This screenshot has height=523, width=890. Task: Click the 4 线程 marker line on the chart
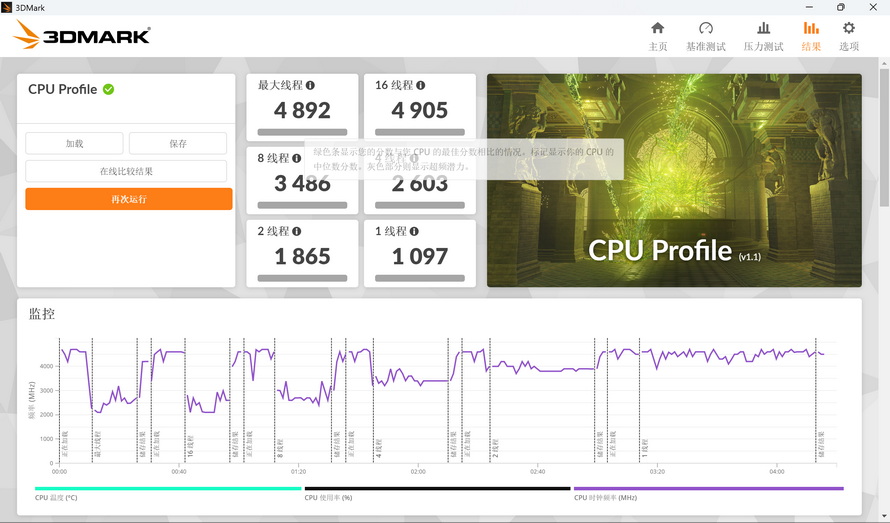click(x=373, y=400)
